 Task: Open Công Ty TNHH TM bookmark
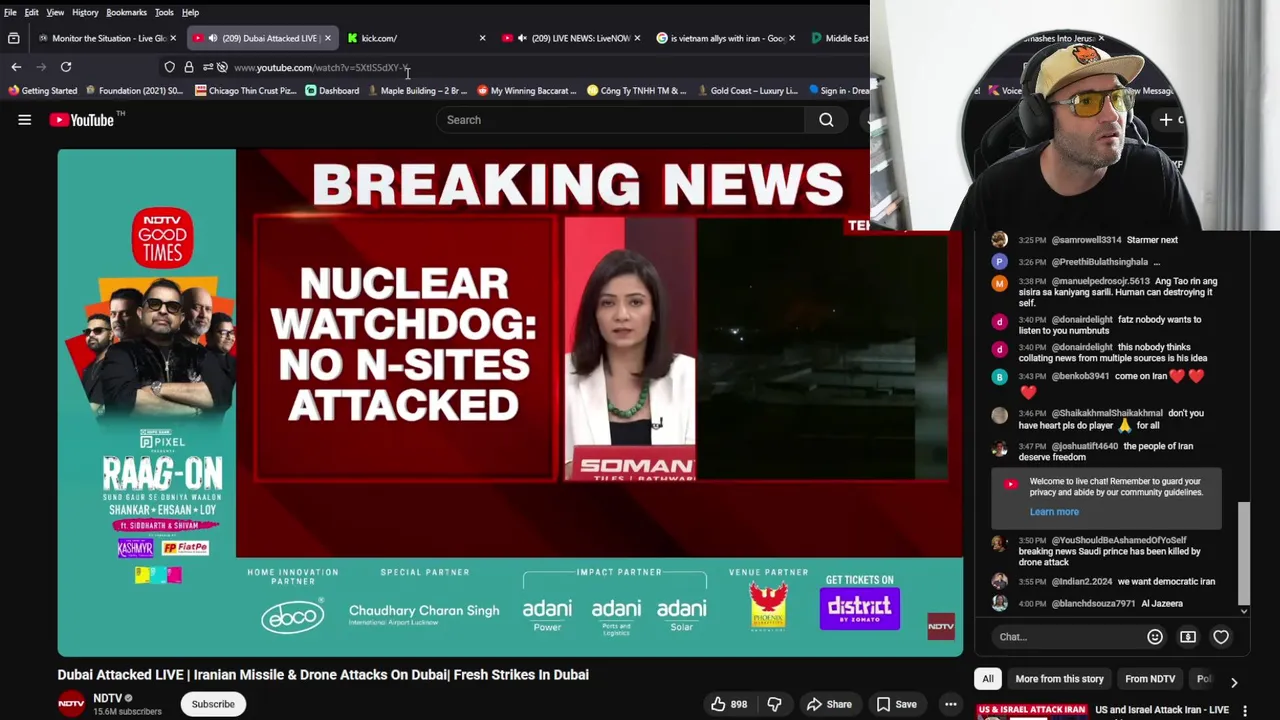(637, 91)
